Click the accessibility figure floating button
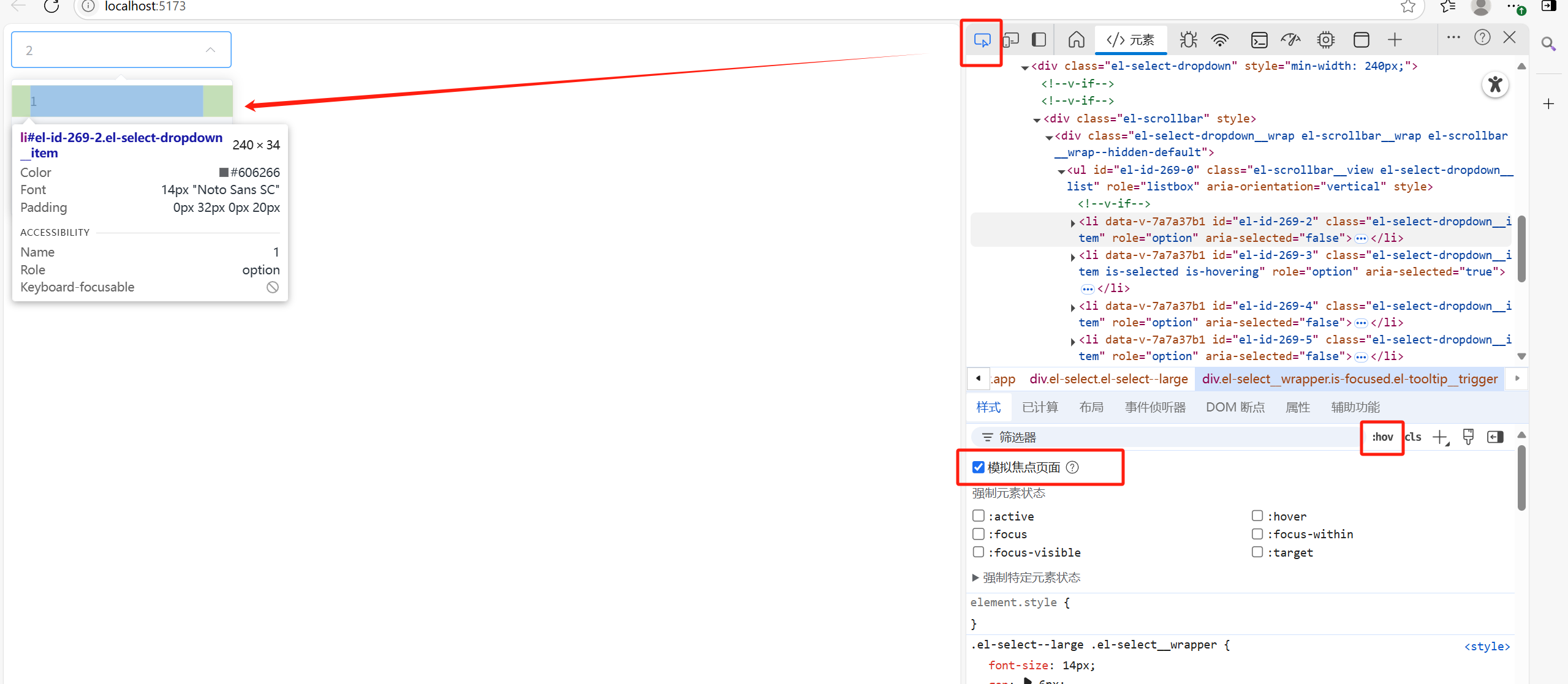Screen dimensions: 1568x684 [x=1495, y=85]
